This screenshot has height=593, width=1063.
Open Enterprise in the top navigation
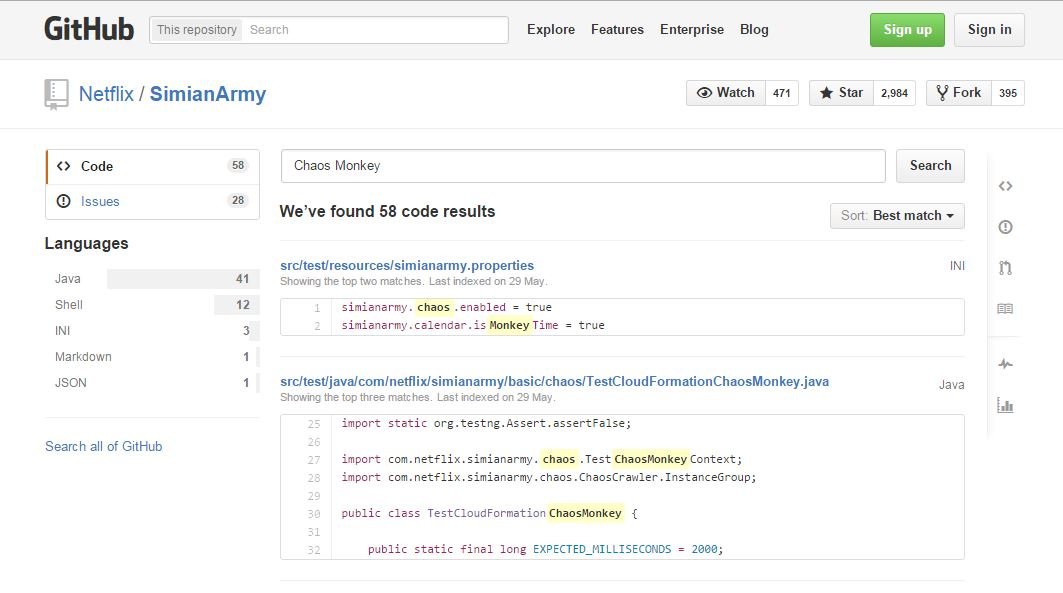[x=691, y=30]
